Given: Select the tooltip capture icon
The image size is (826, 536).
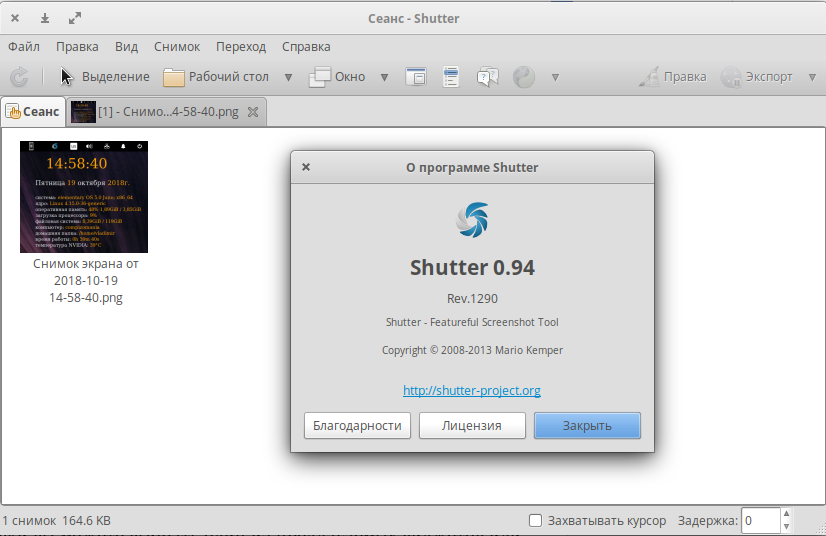Looking at the screenshot, I should (488, 77).
